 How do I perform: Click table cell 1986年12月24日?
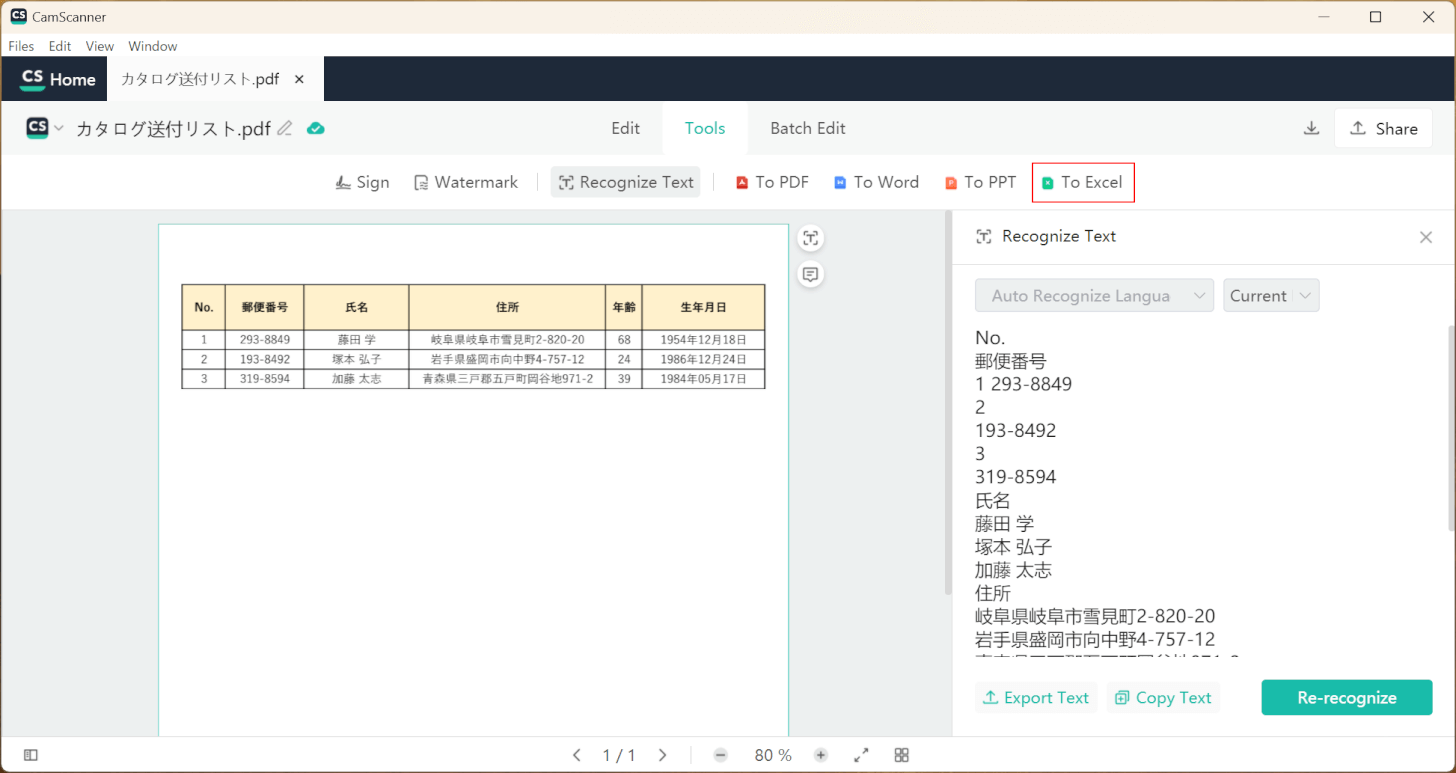703,359
